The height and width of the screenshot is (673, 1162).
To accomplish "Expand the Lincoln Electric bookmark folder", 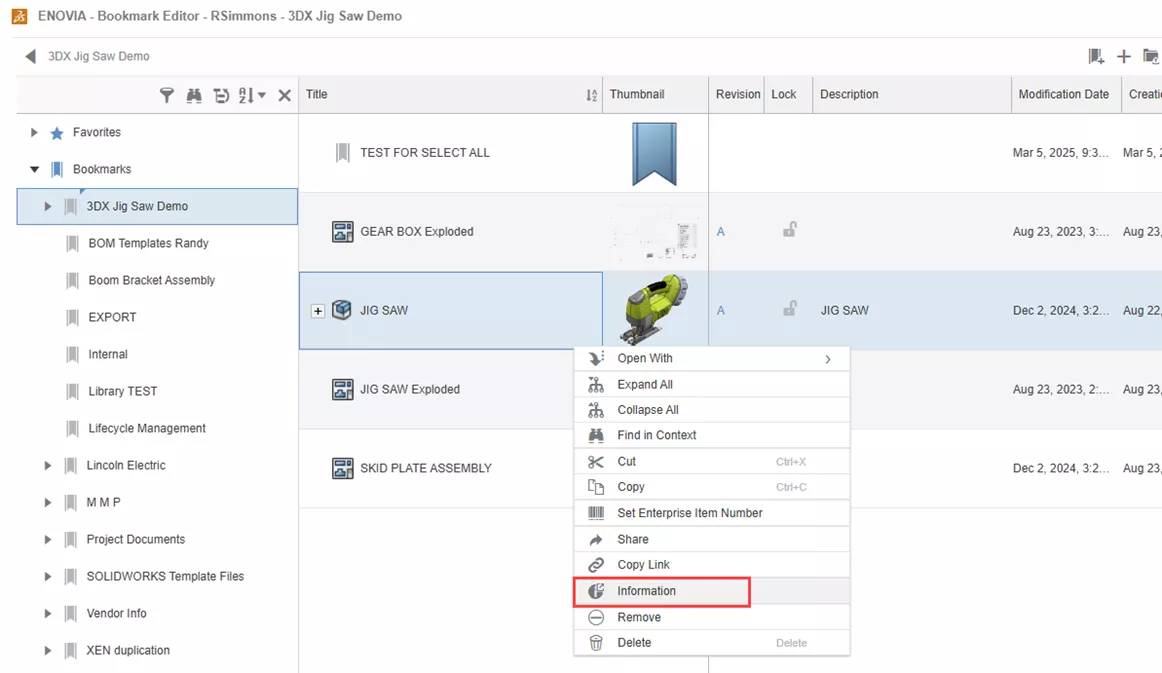I will [x=47, y=465].
